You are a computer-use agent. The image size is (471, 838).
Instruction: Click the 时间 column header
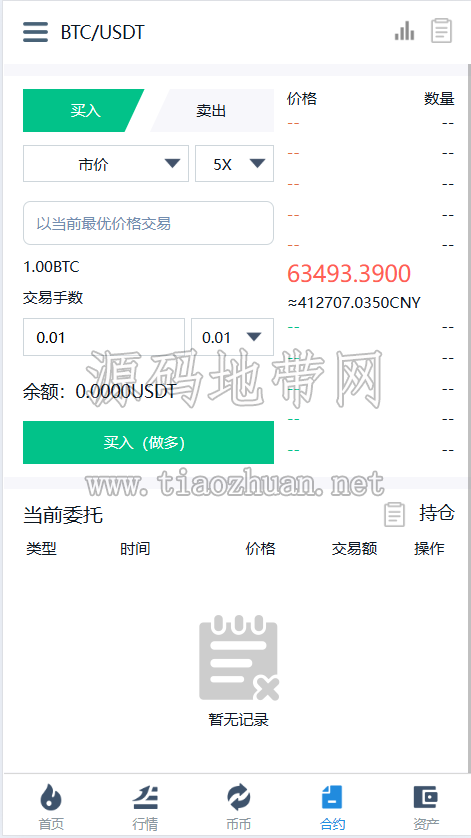click(135, 548)
